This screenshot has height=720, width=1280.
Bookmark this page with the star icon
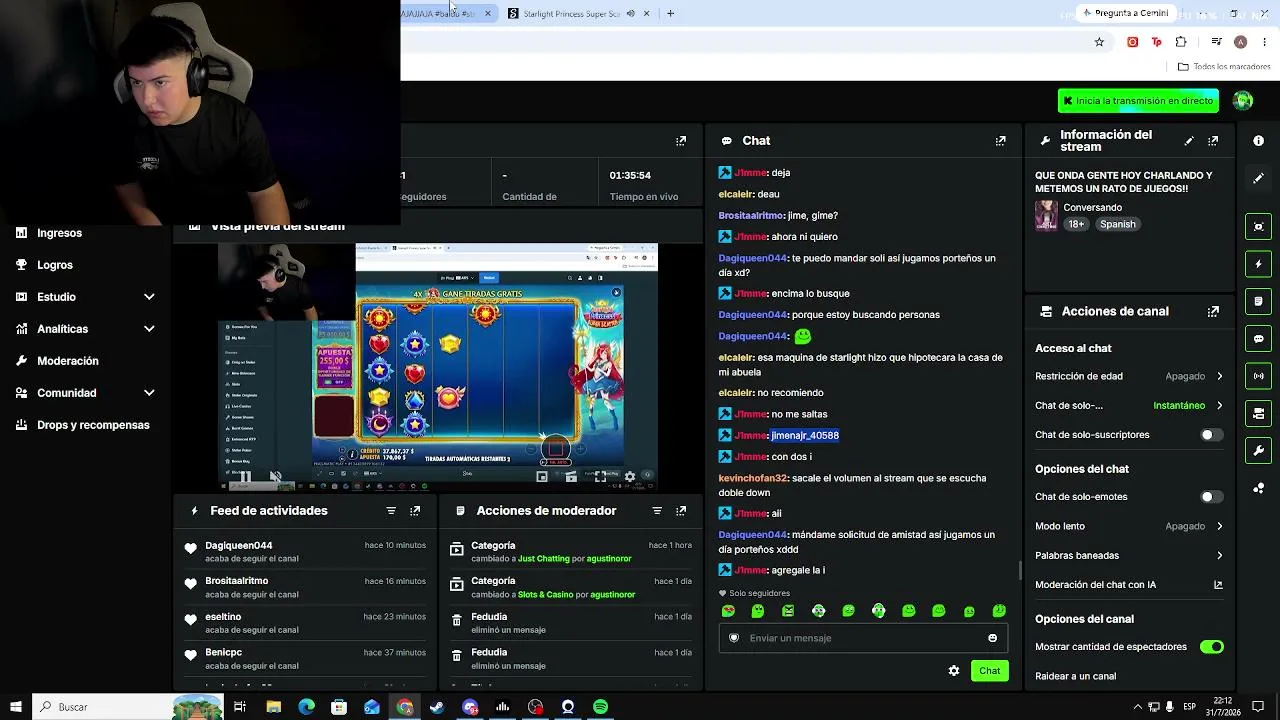(x=1099, y=42)
